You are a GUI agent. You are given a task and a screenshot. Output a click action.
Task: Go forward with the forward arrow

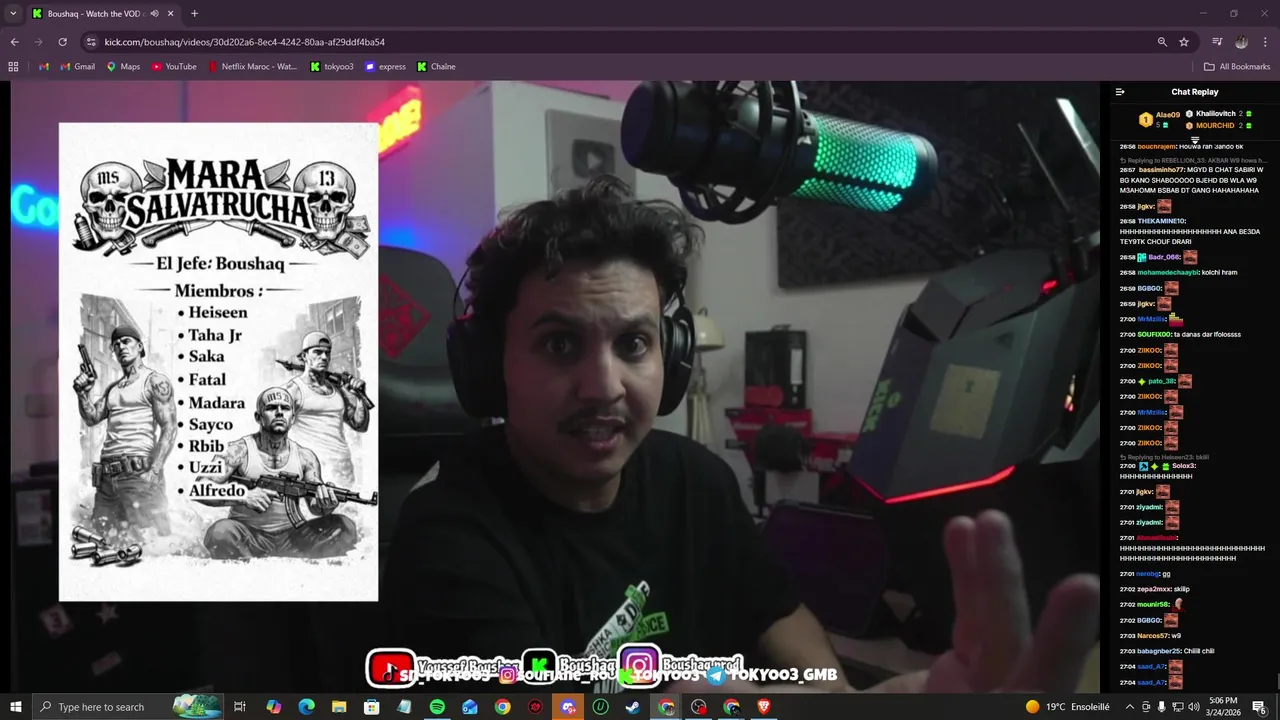38,42
